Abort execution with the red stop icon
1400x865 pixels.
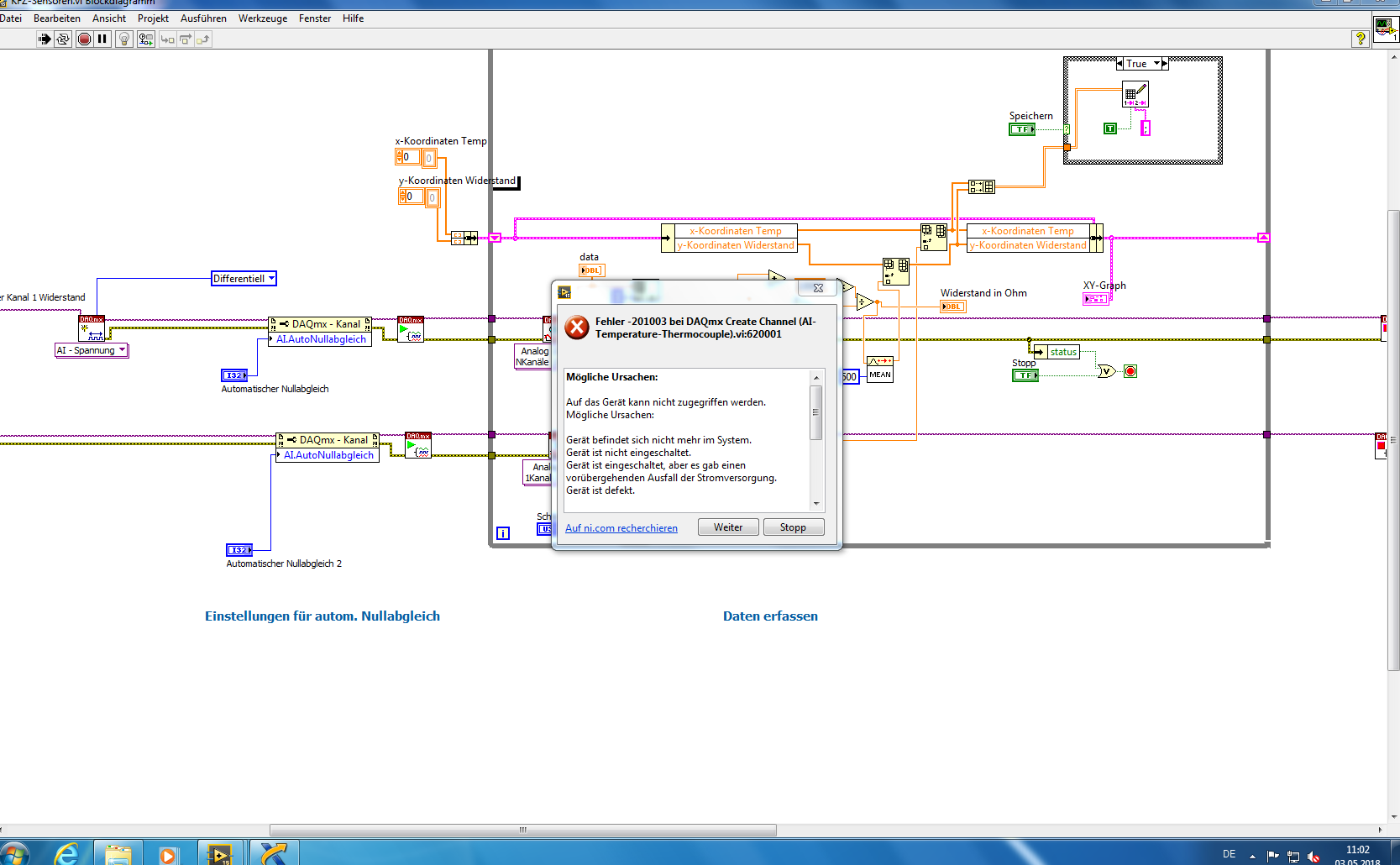click(84, 39)
